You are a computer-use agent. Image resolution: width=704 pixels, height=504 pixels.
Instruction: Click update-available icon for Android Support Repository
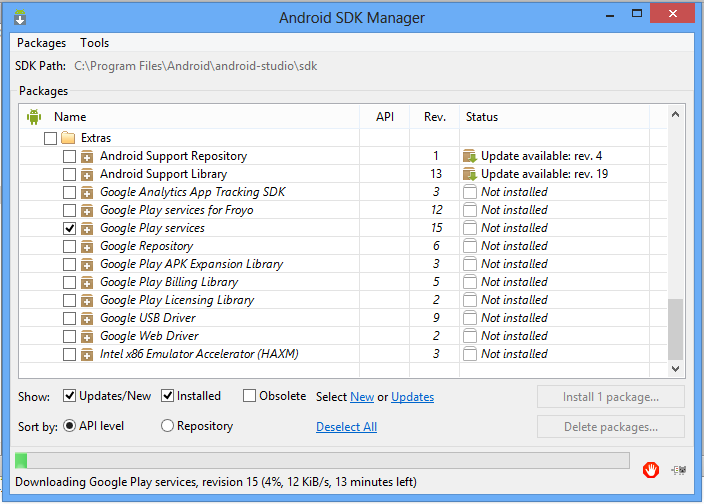[x=470, y=156]
